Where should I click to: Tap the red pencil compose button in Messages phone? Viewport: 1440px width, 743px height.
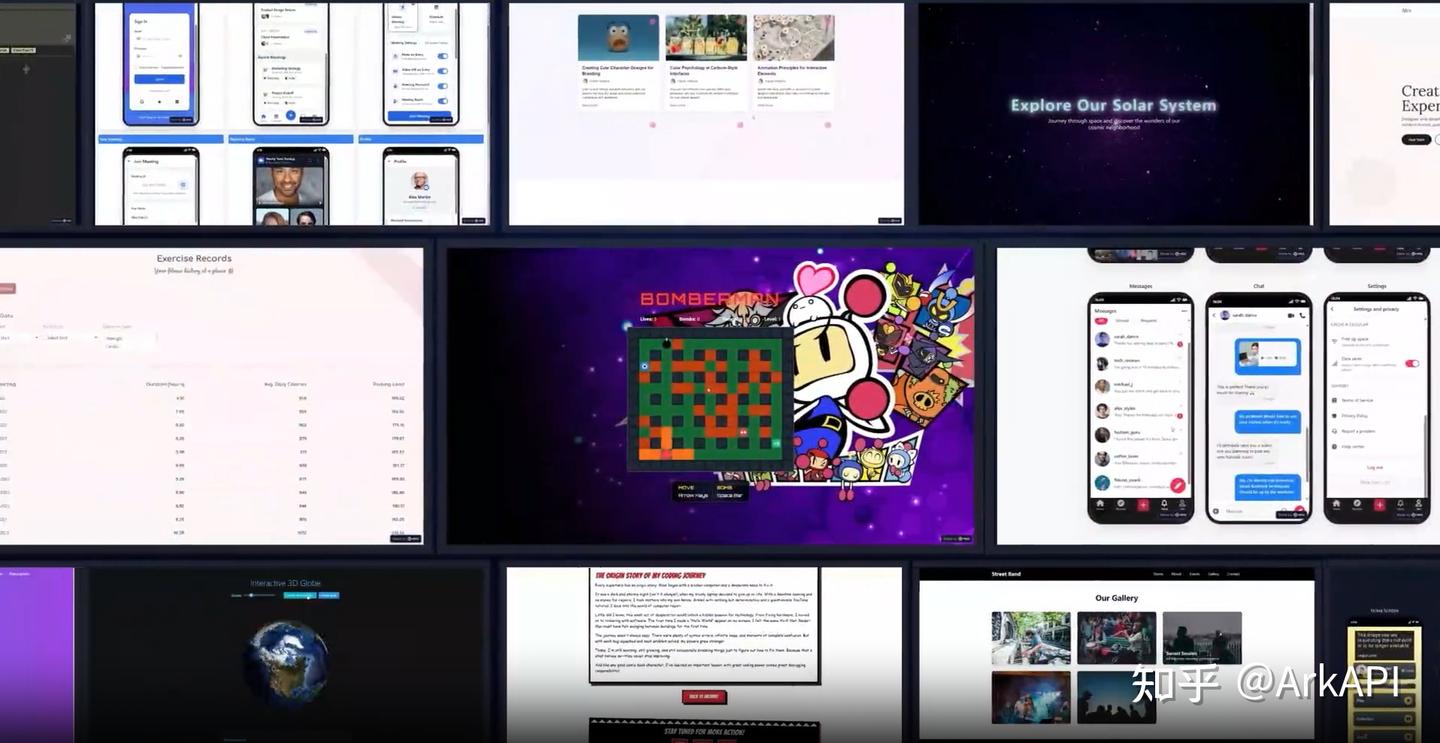(x=1178, y=485)
